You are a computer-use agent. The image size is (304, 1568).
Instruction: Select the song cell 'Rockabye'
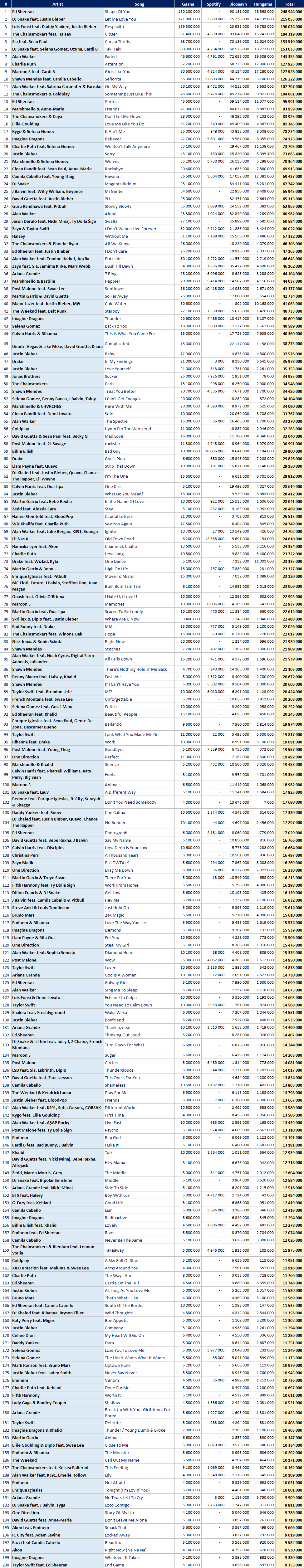[x=139, y=168]
